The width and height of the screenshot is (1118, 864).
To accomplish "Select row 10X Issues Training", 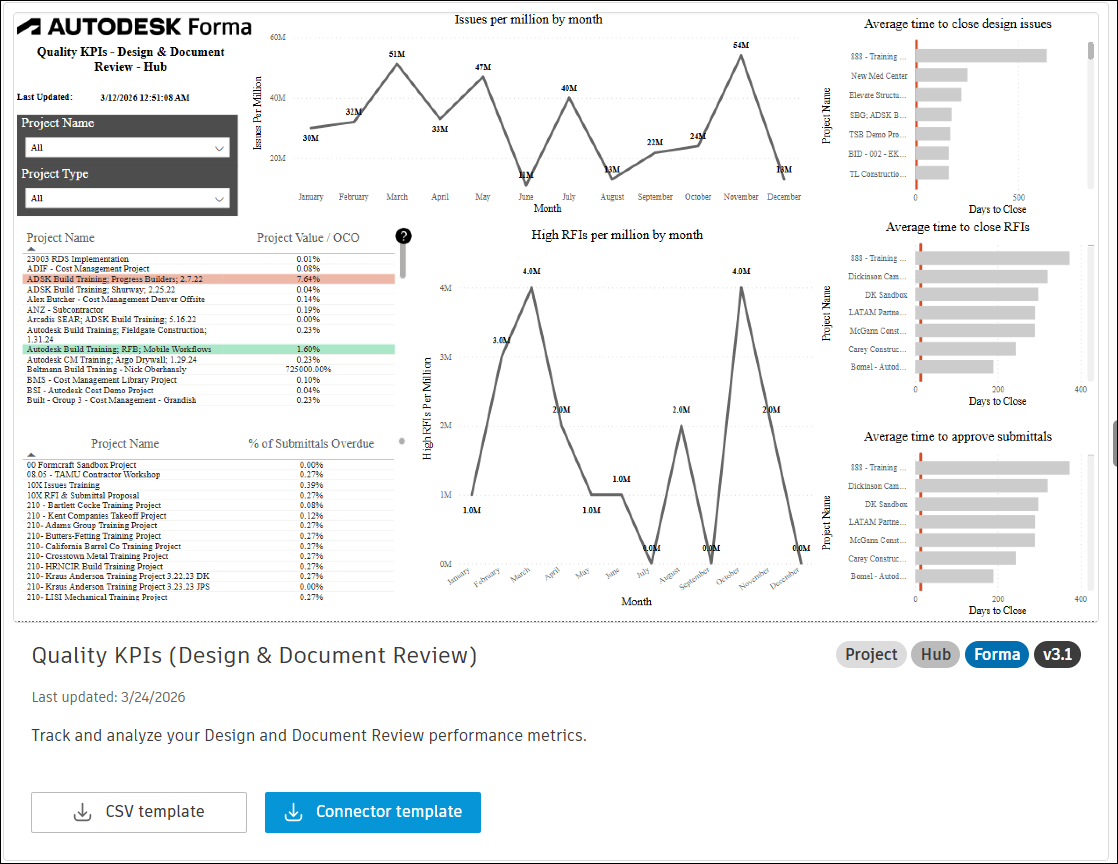I will click(209, 485).
